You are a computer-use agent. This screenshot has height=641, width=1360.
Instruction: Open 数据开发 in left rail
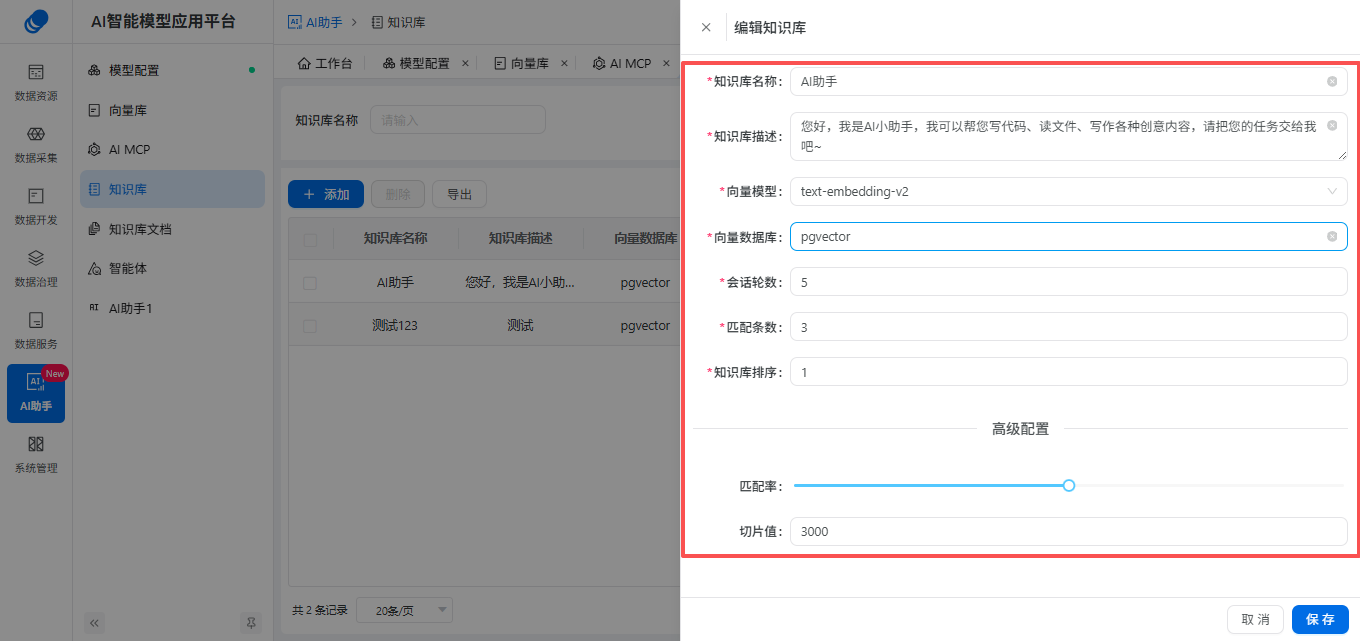point(36,206)
